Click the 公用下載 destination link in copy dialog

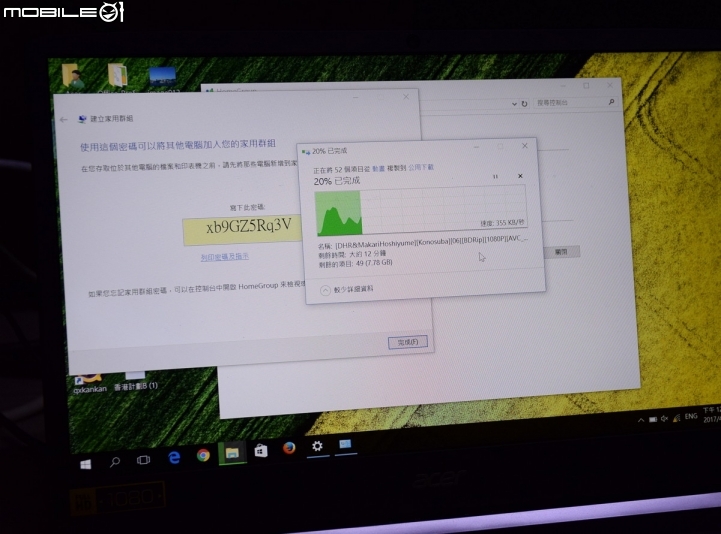pyautogui.click(x=421, y=167)
